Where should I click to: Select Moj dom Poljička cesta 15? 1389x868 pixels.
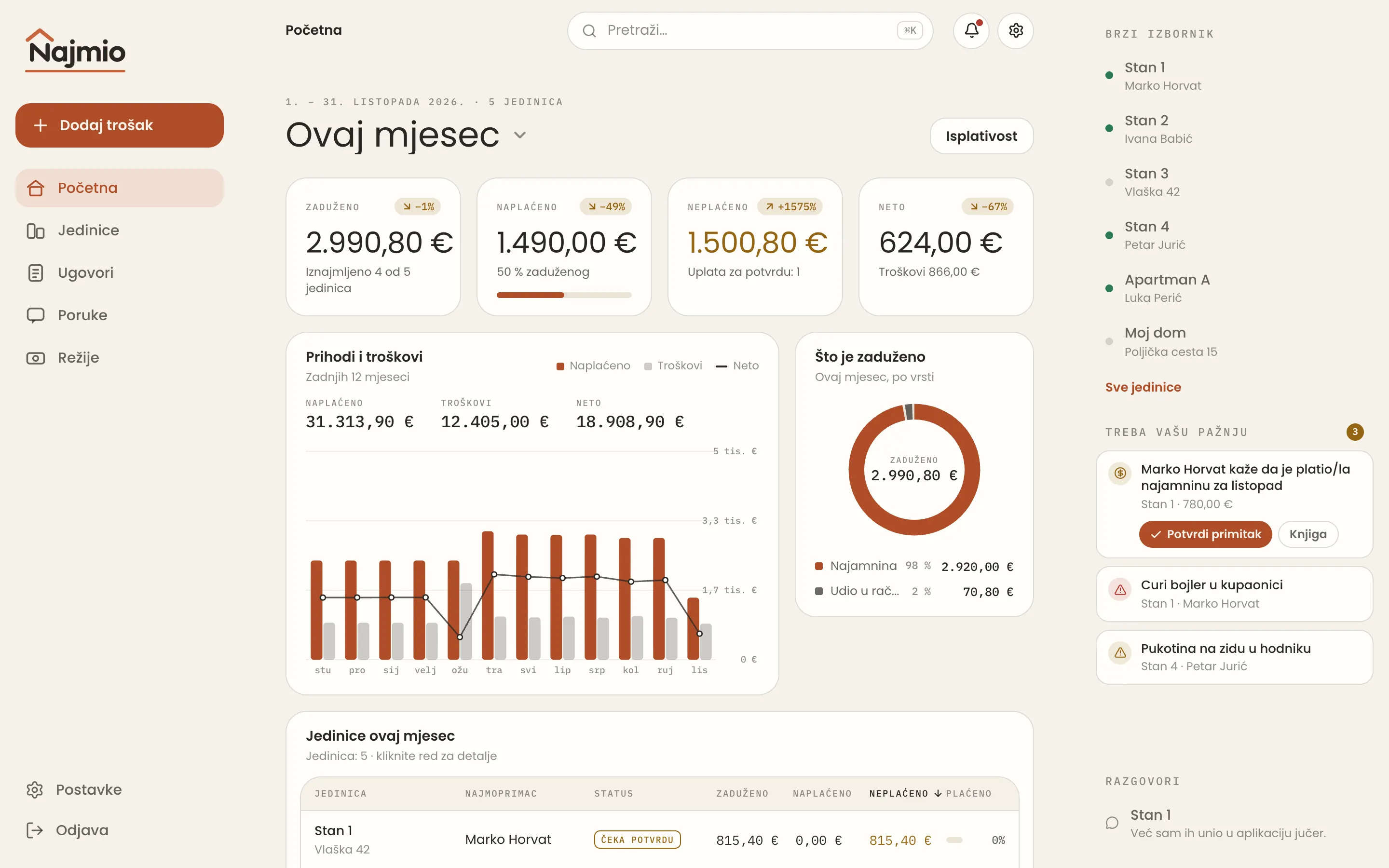(x=1234, y=341)
